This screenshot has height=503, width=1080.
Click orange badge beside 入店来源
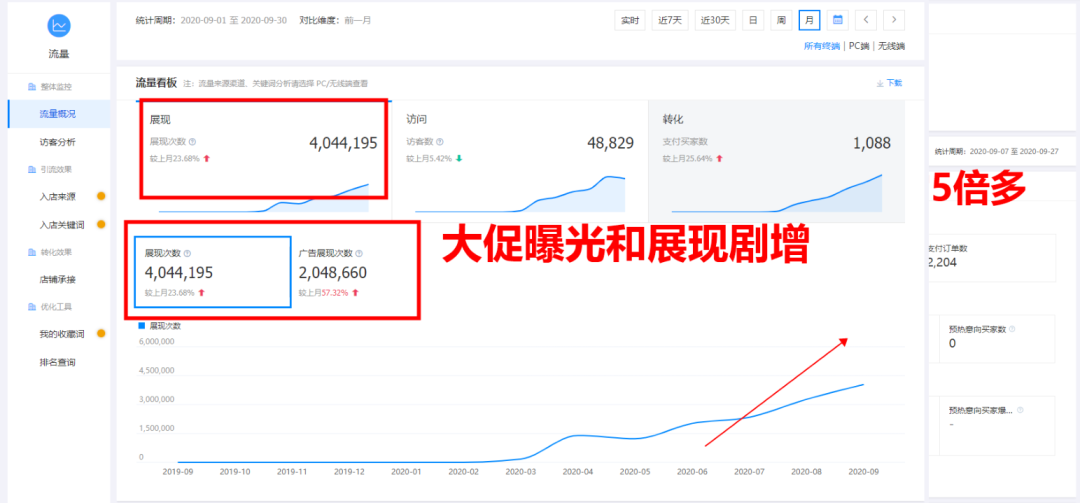coord(100,197)
